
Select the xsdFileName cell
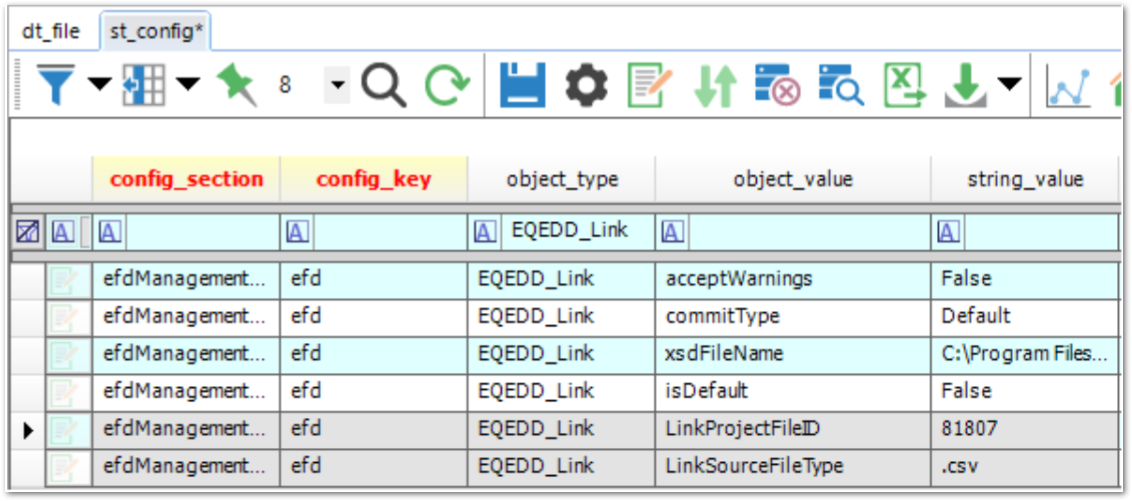793,355
